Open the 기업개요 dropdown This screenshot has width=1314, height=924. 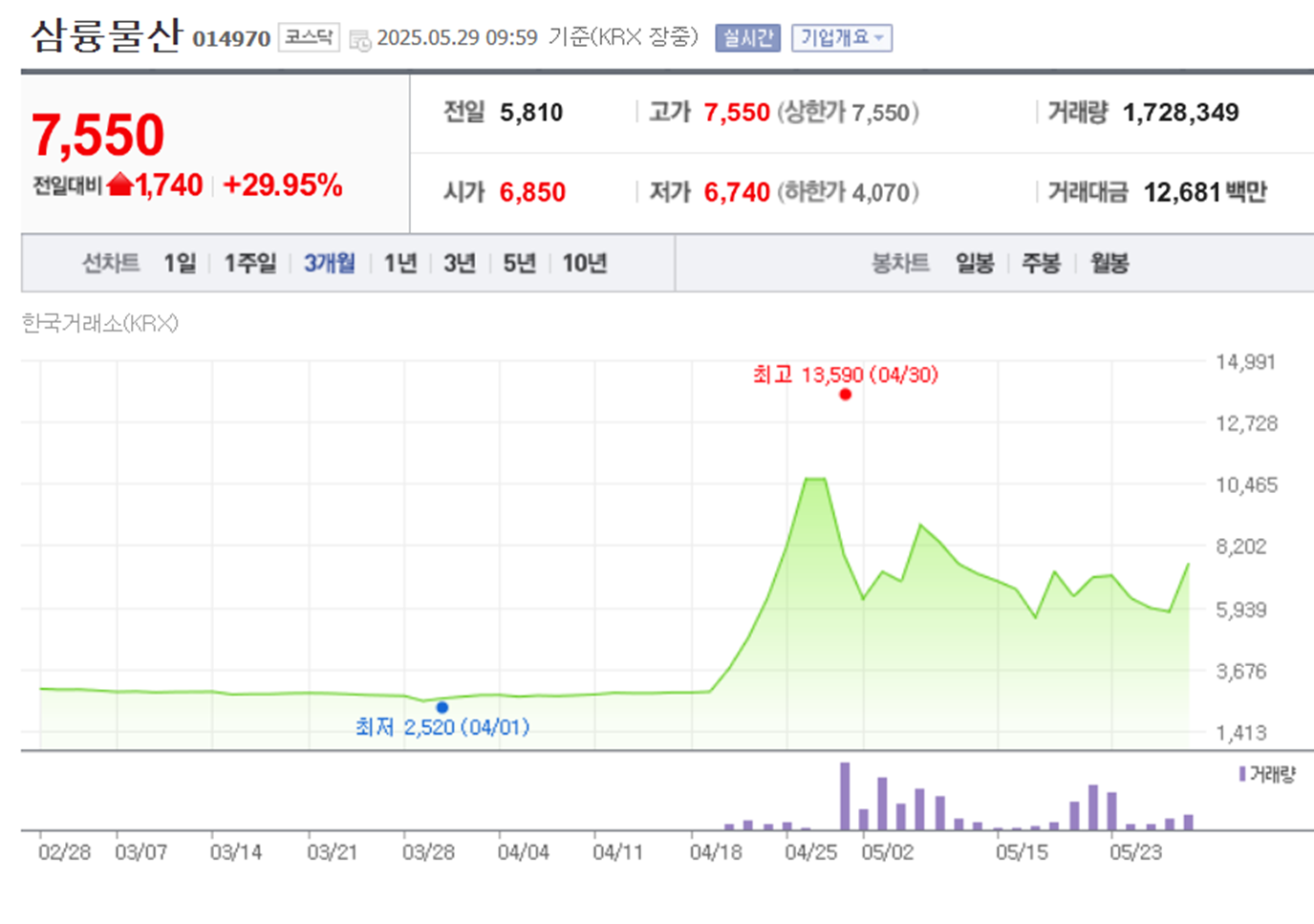(x=841, y=37)
